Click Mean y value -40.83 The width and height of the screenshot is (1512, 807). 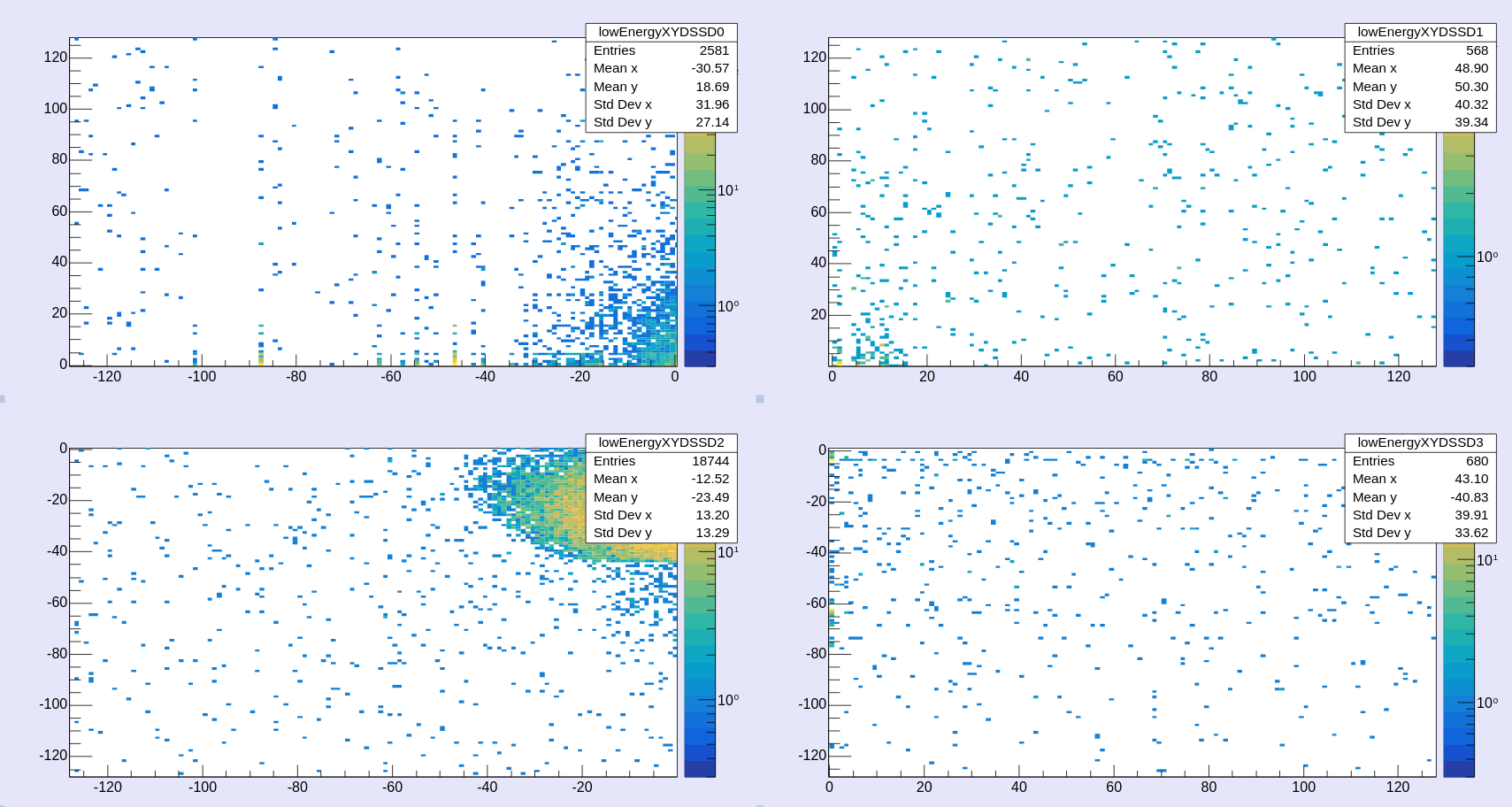pos(1470,497)
